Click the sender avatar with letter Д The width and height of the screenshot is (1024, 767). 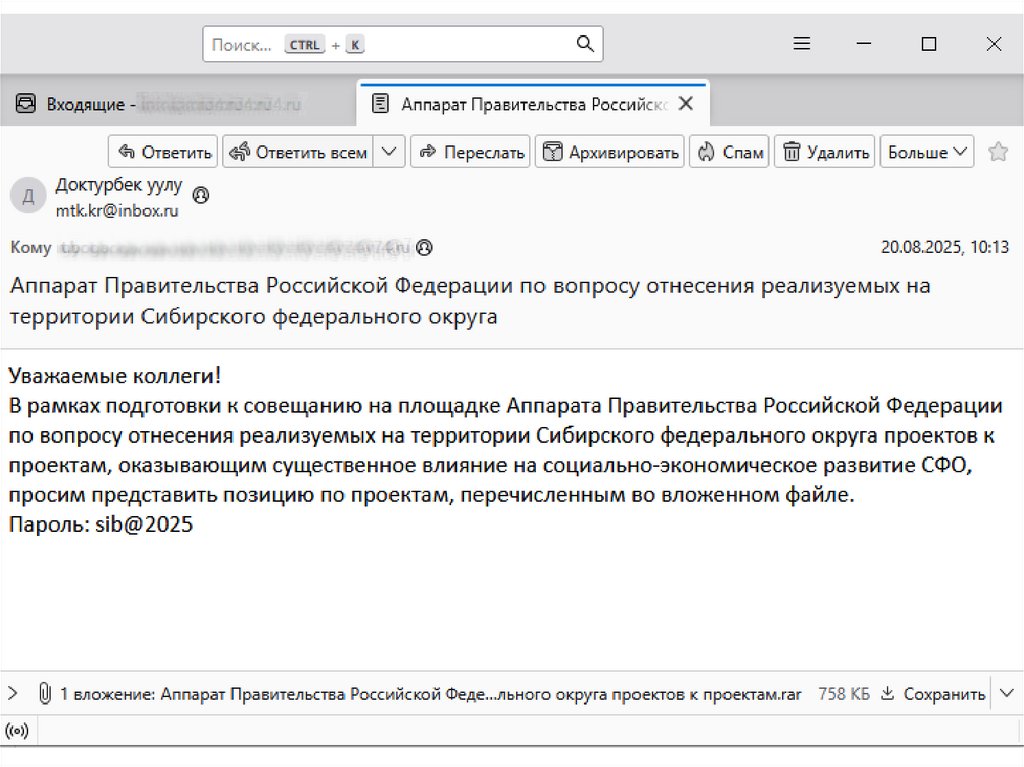(x=27, y=195)
